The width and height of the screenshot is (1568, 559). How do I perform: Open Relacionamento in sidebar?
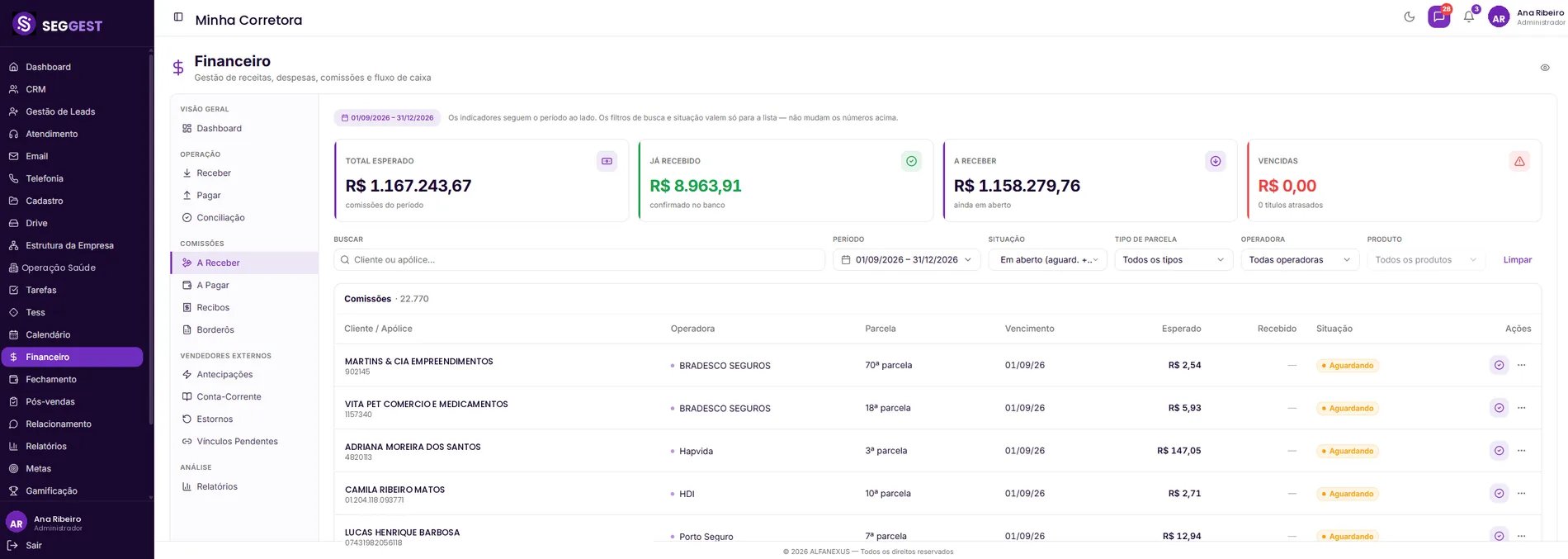coord(73,424)
